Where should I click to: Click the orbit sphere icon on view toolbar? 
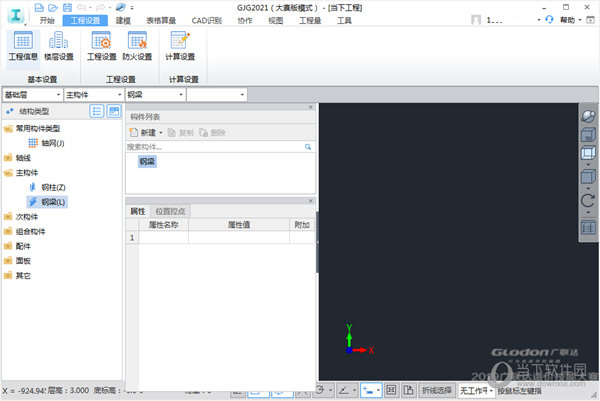click(x=588, y=116)
